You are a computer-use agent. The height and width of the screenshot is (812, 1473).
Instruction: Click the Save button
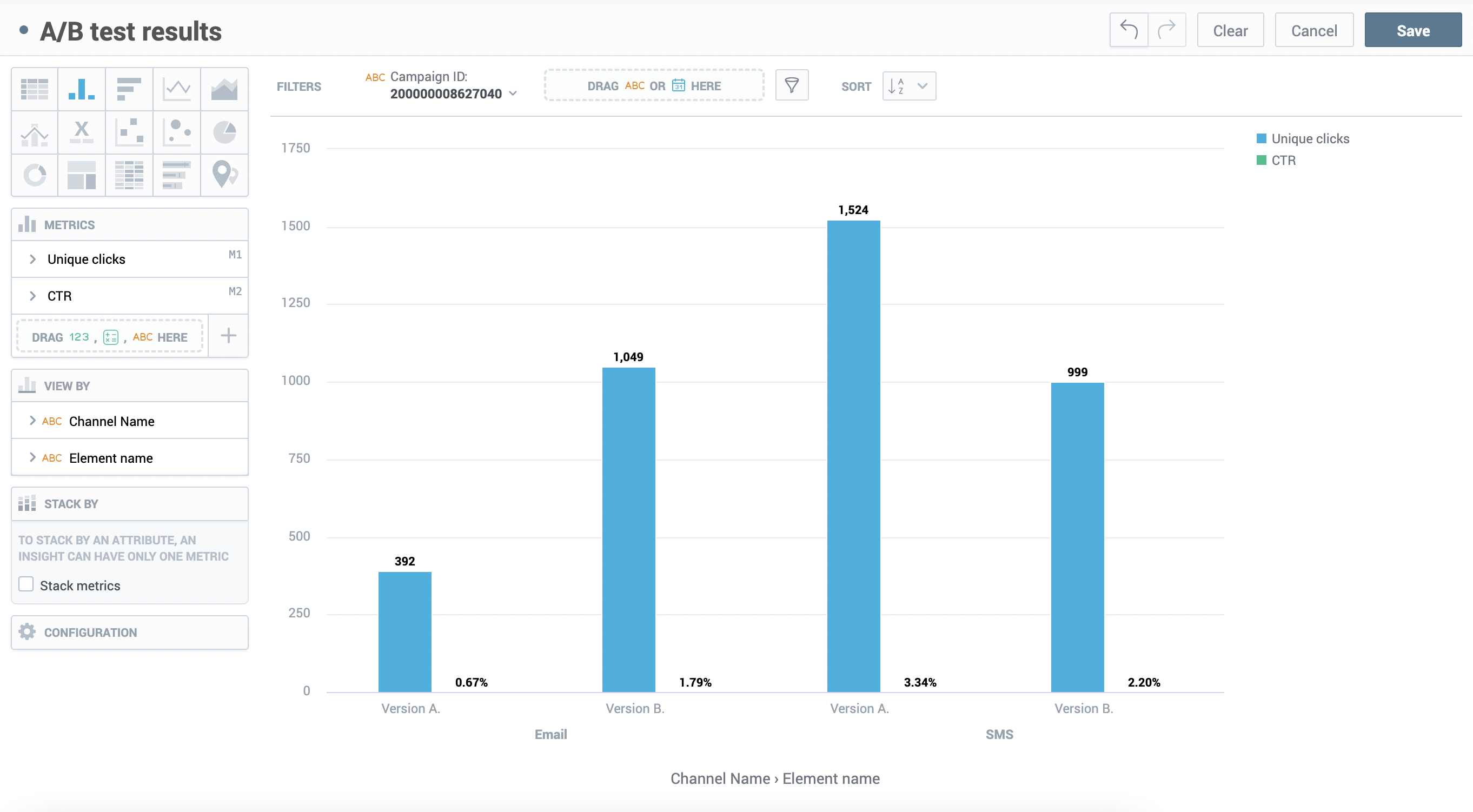pyautogui.click(x=1412, y=30)
